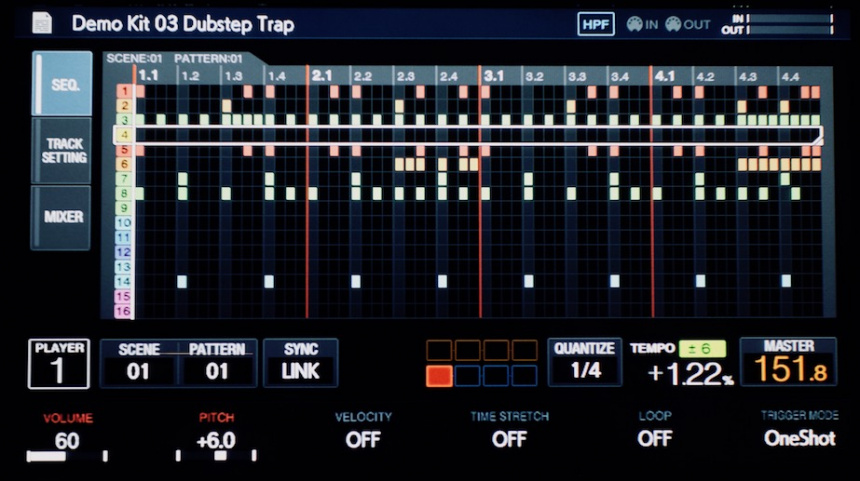This screenshot has height=481, width=860.
Task: Click beat marker 1.3
Action: 234,76
